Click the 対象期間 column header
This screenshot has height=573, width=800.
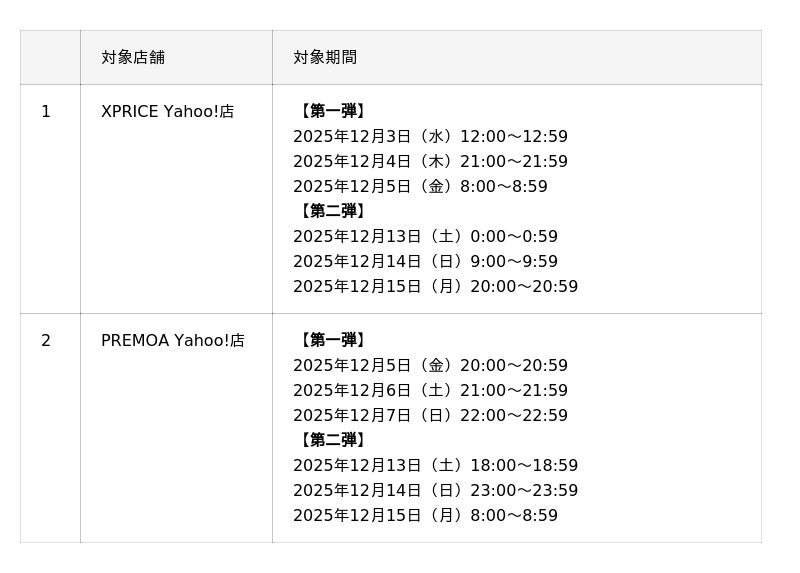(x=325, y=57)
